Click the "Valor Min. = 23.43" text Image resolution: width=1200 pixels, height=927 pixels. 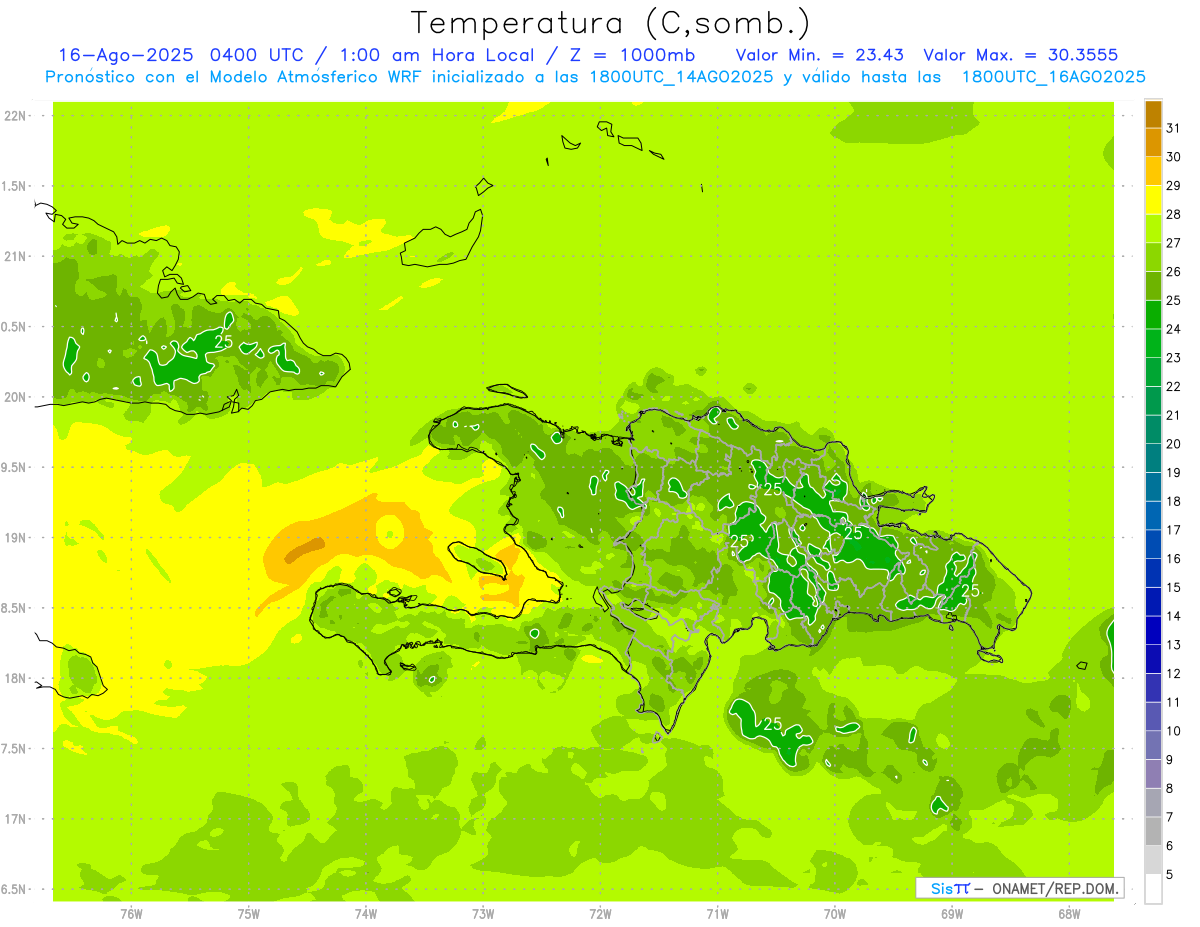(821, 55)
